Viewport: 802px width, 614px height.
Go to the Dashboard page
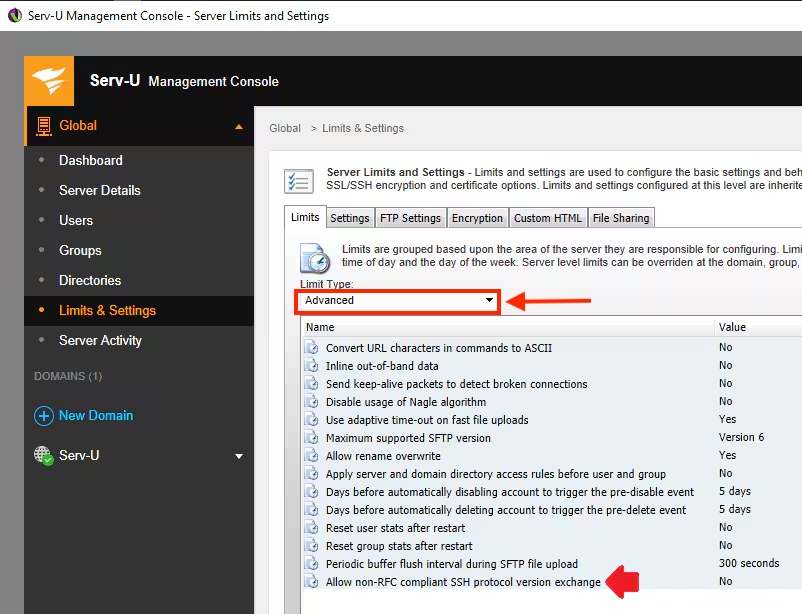coord(91,160)
